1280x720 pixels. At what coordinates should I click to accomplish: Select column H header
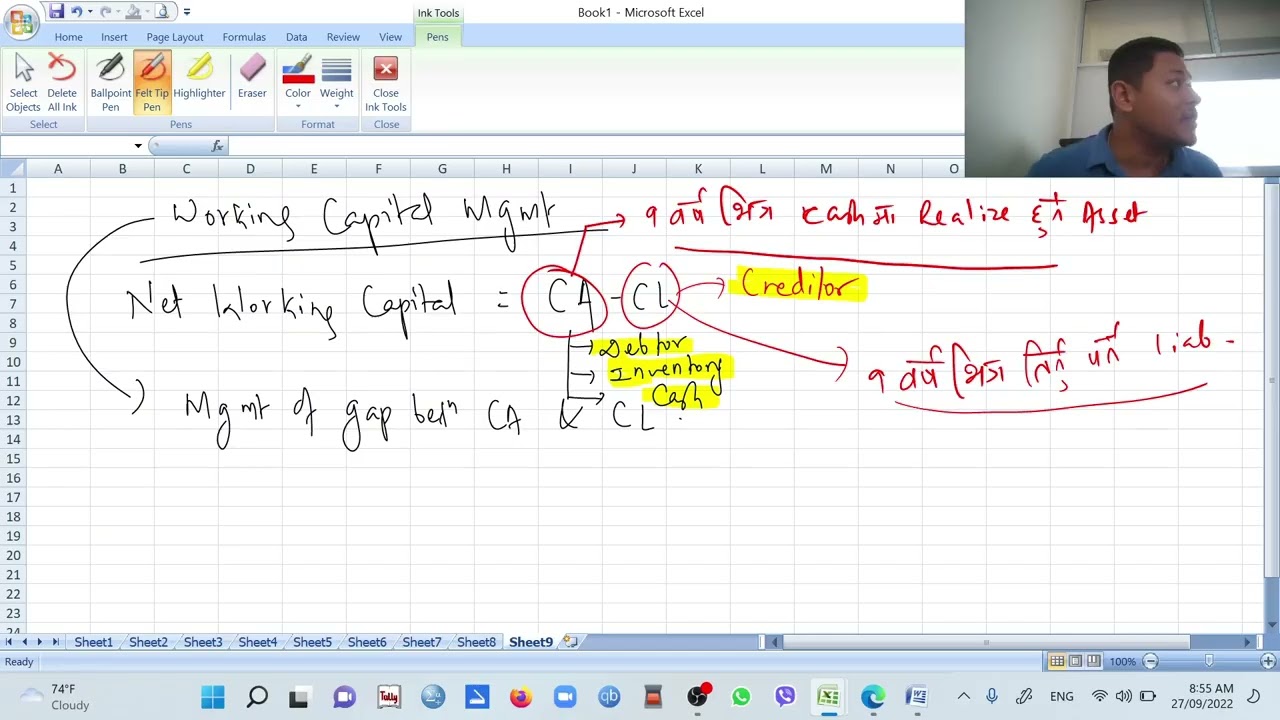[506, 169]
